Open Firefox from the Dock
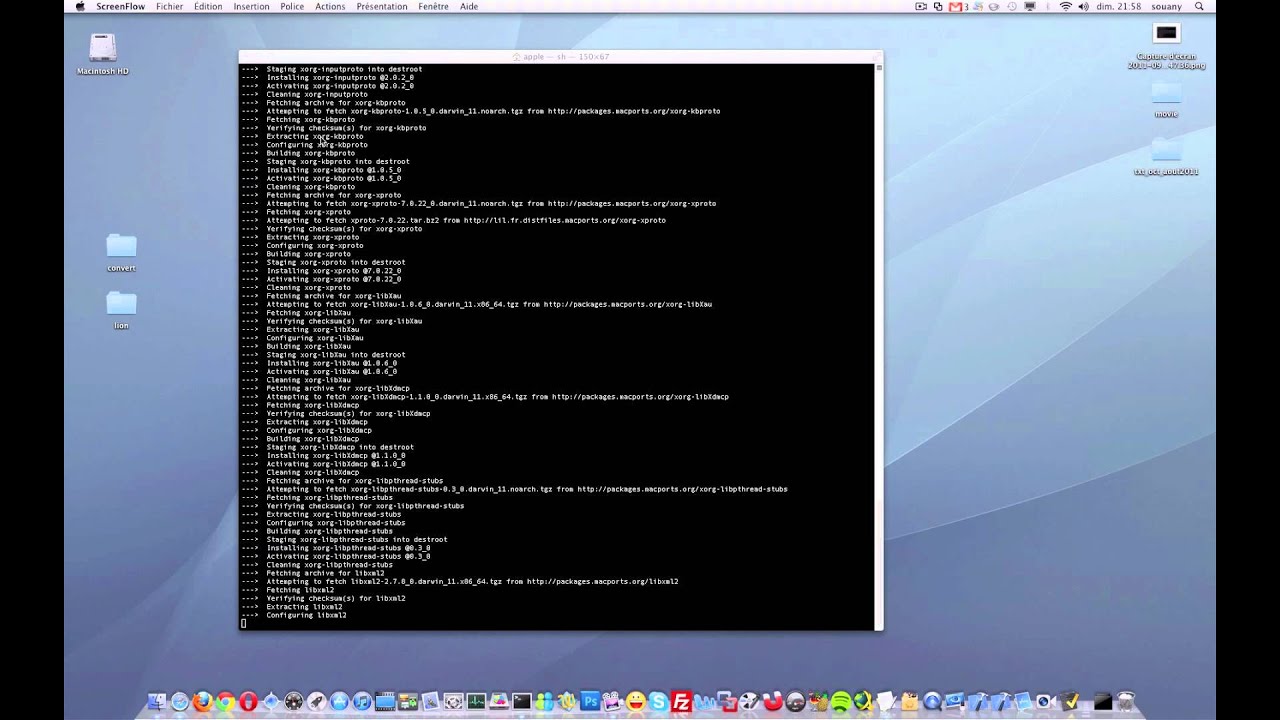 click(x=202, y=702)
